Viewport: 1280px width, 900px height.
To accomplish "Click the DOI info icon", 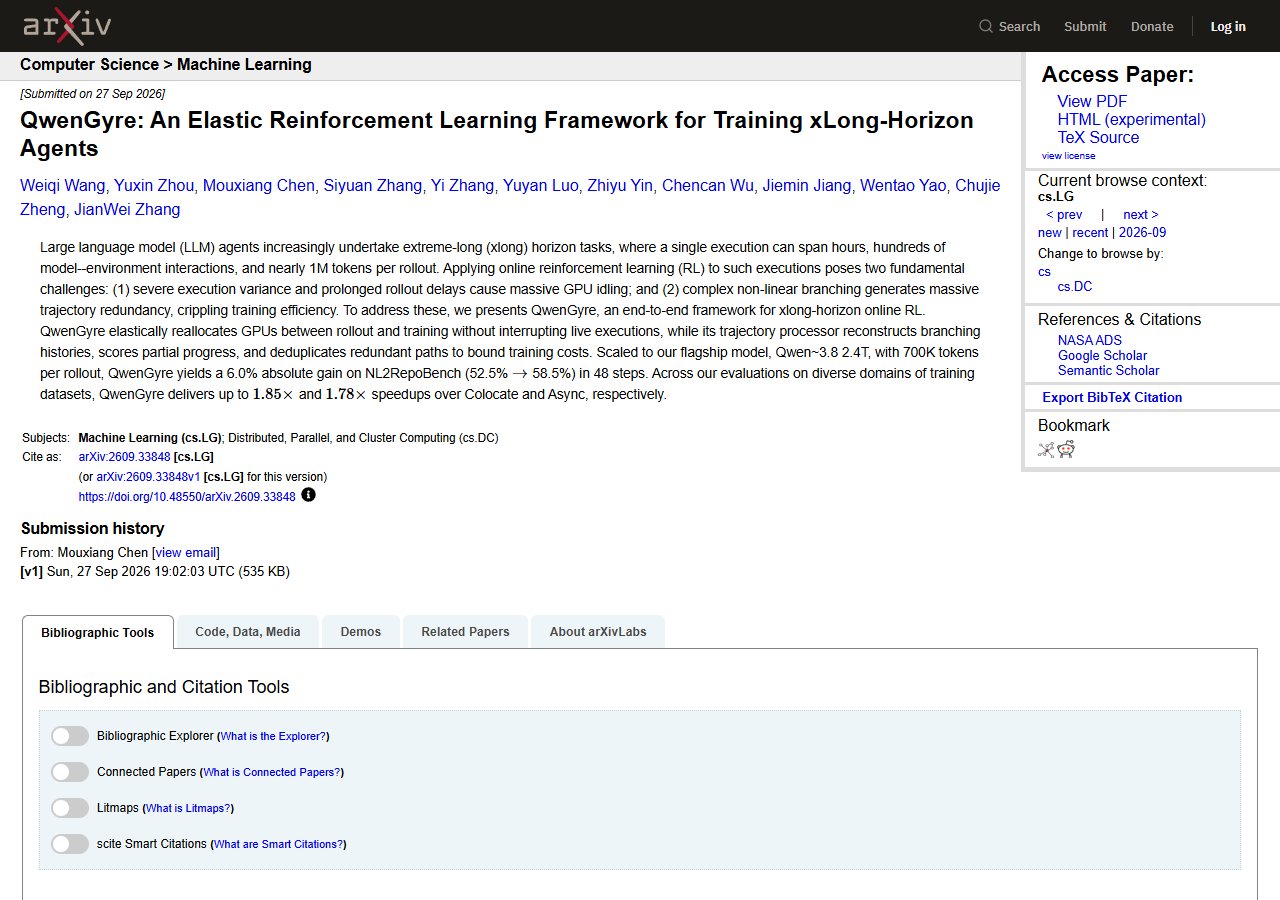I will pyautogui.click(x=308, y=494).
